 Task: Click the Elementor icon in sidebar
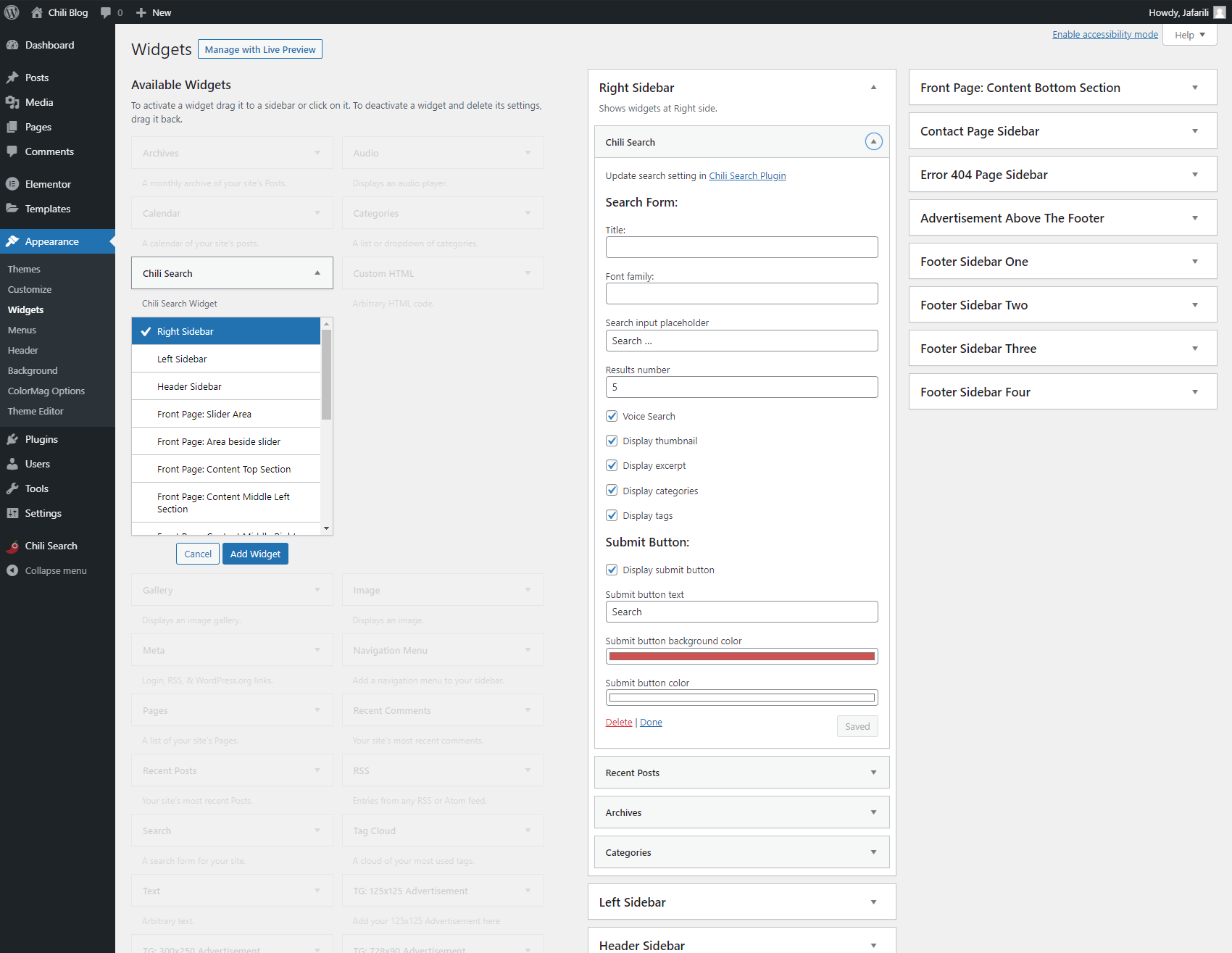[x=12, y=184]
